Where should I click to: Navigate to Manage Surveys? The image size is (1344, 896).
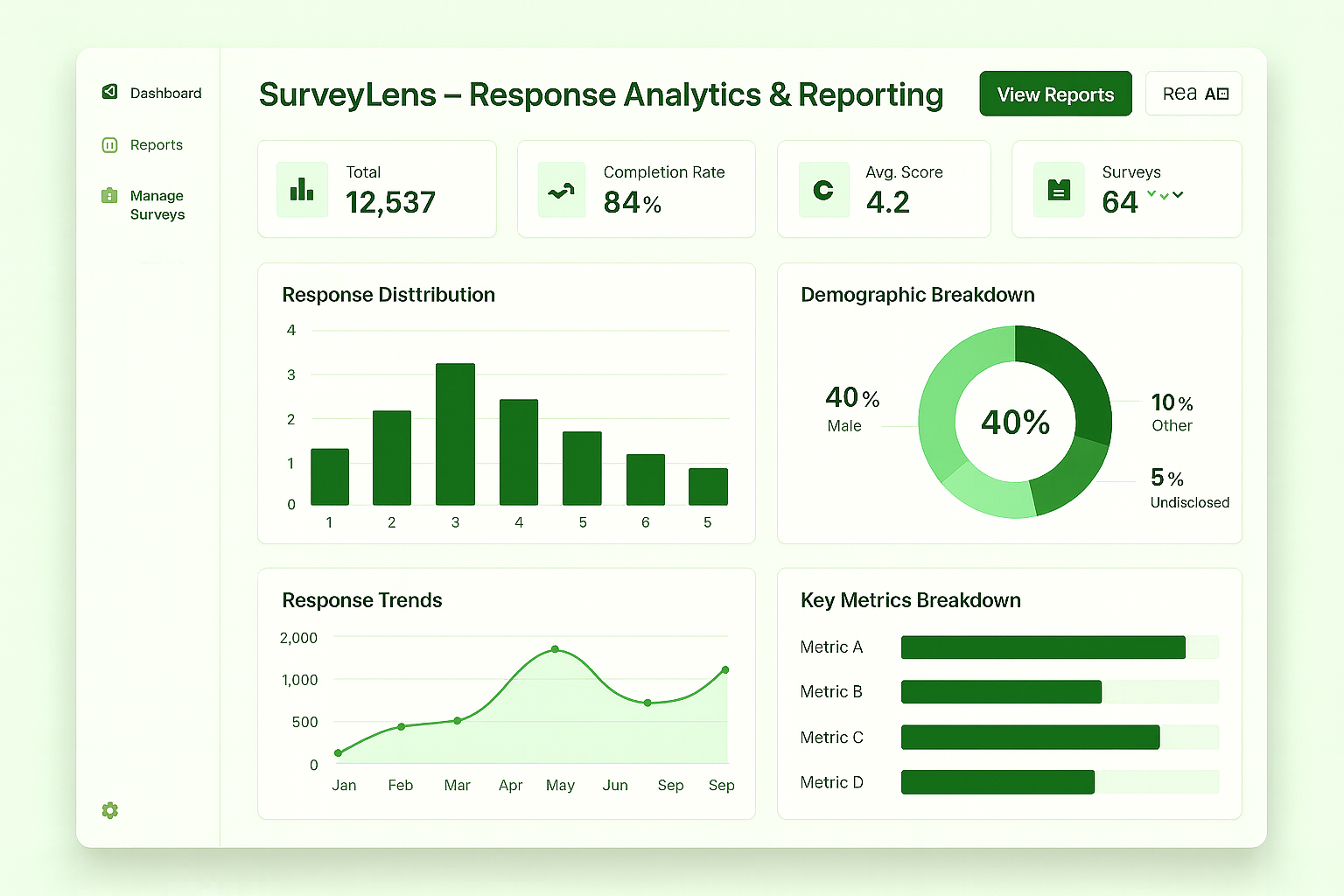pos(157,205)
